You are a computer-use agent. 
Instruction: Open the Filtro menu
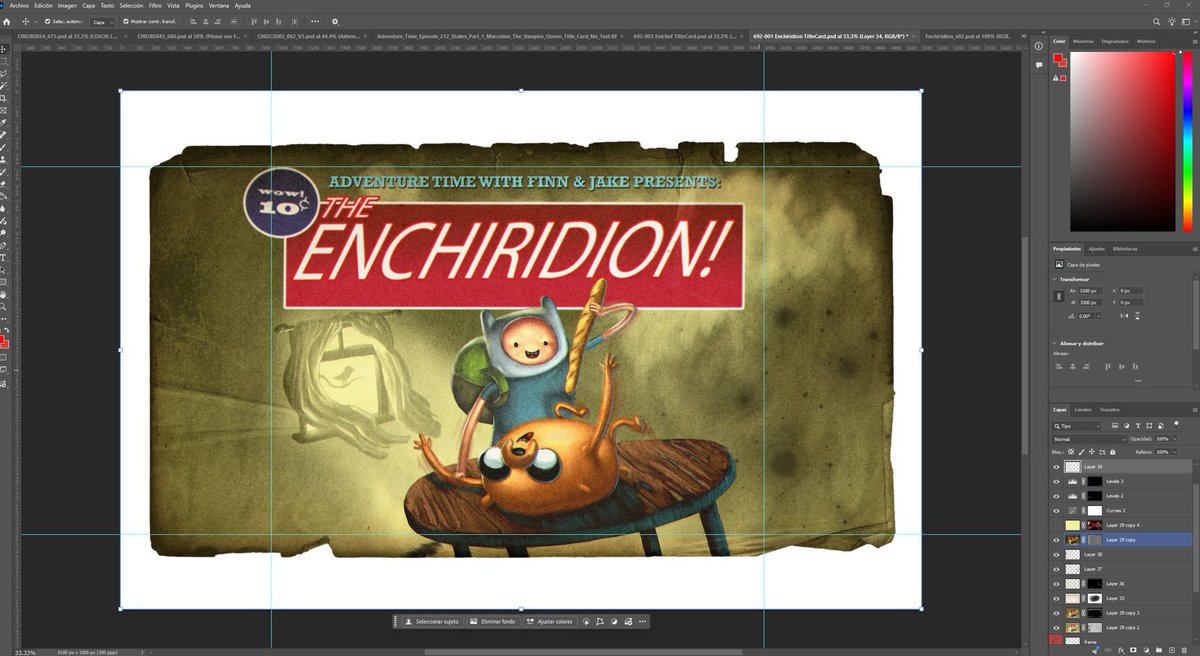[155, 5]
